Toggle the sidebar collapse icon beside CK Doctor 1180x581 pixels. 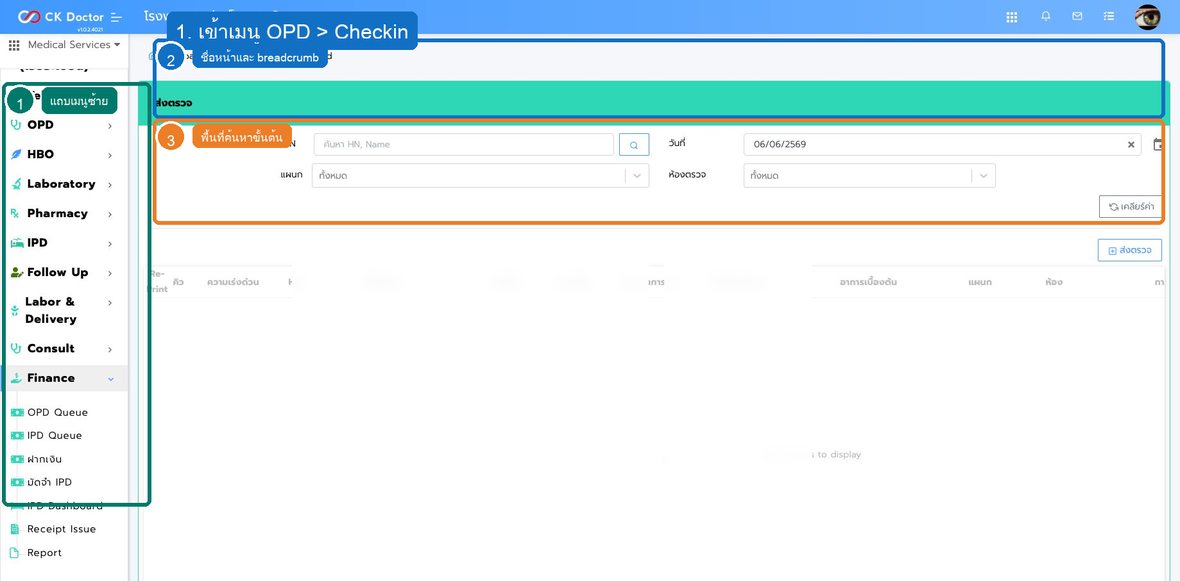(x=115, y=17)
